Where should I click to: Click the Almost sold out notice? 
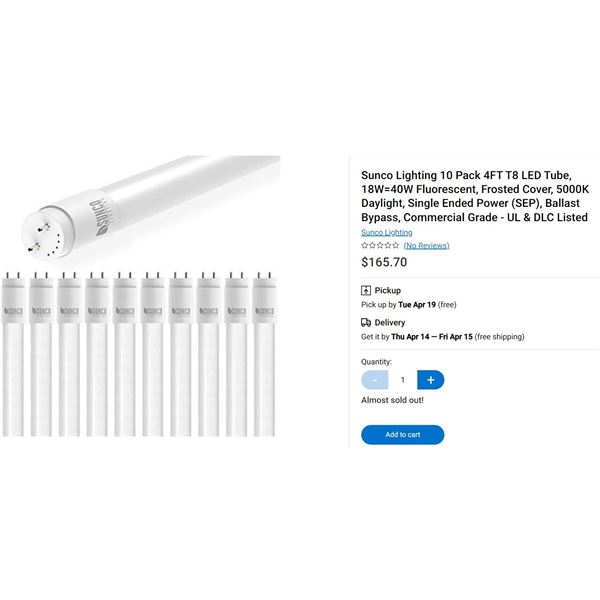click(392, 400)
